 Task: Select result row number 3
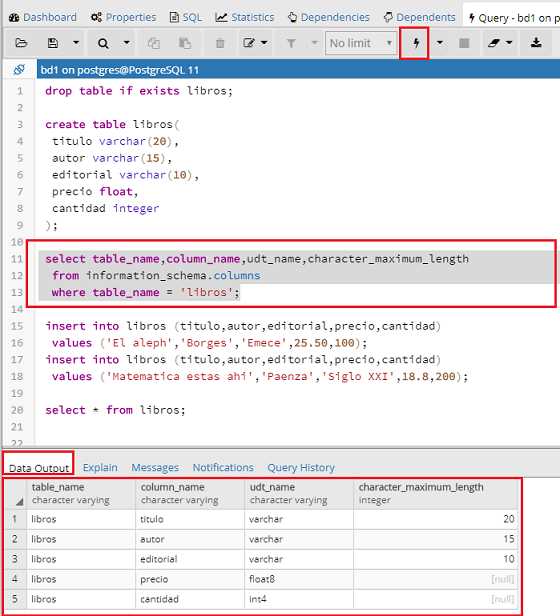[15, 559]
